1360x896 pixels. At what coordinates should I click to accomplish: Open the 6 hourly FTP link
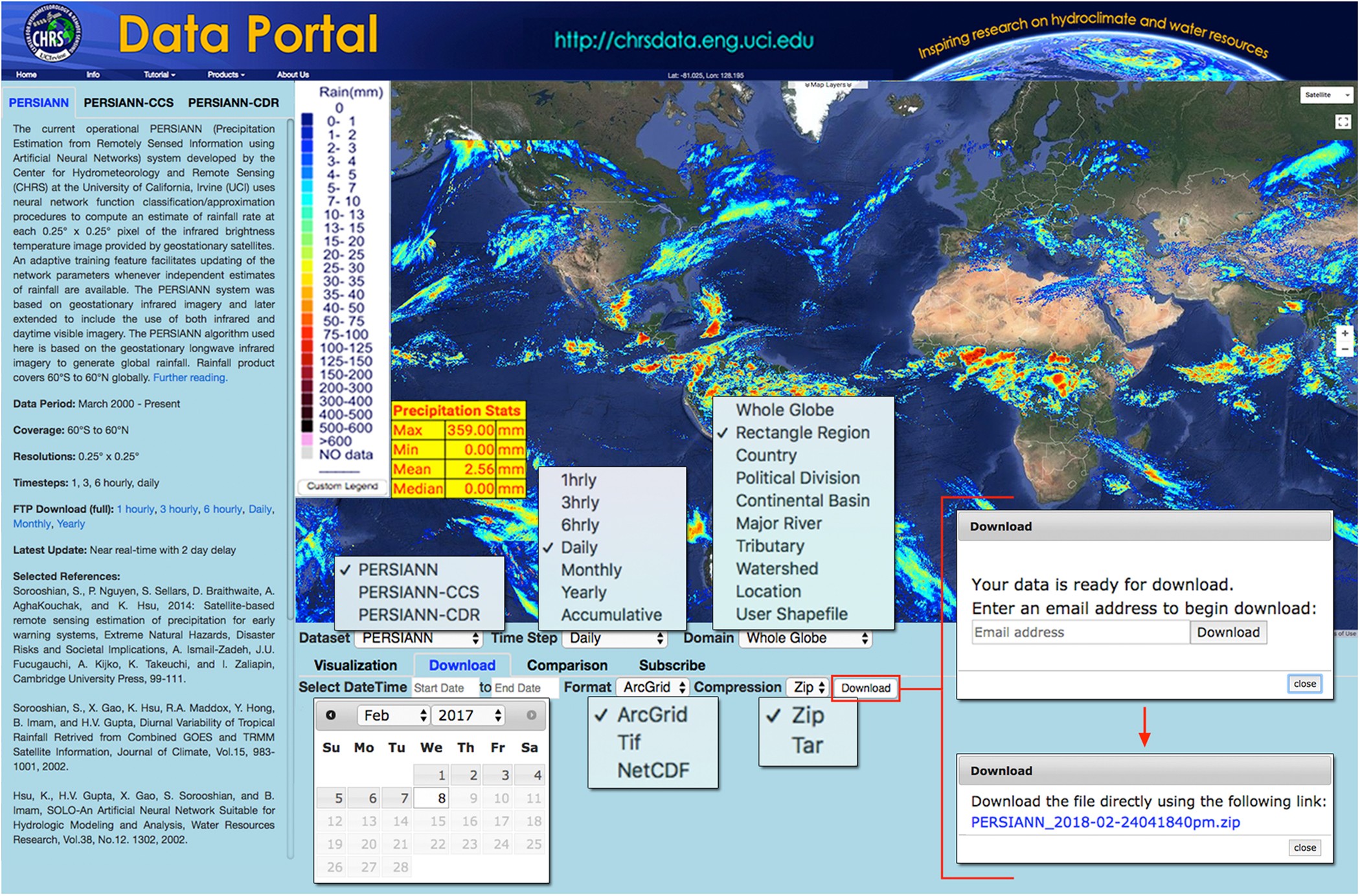coord(223,510)
